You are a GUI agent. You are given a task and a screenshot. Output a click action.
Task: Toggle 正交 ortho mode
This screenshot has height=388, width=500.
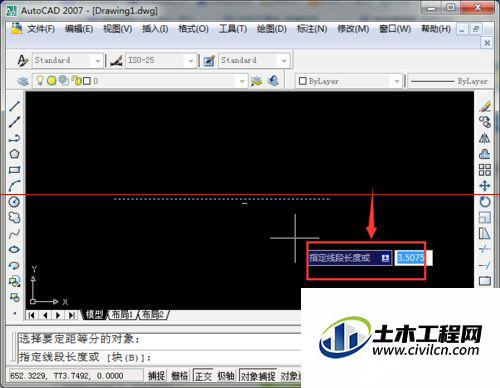pyautogui.click(x=203, y=376)
